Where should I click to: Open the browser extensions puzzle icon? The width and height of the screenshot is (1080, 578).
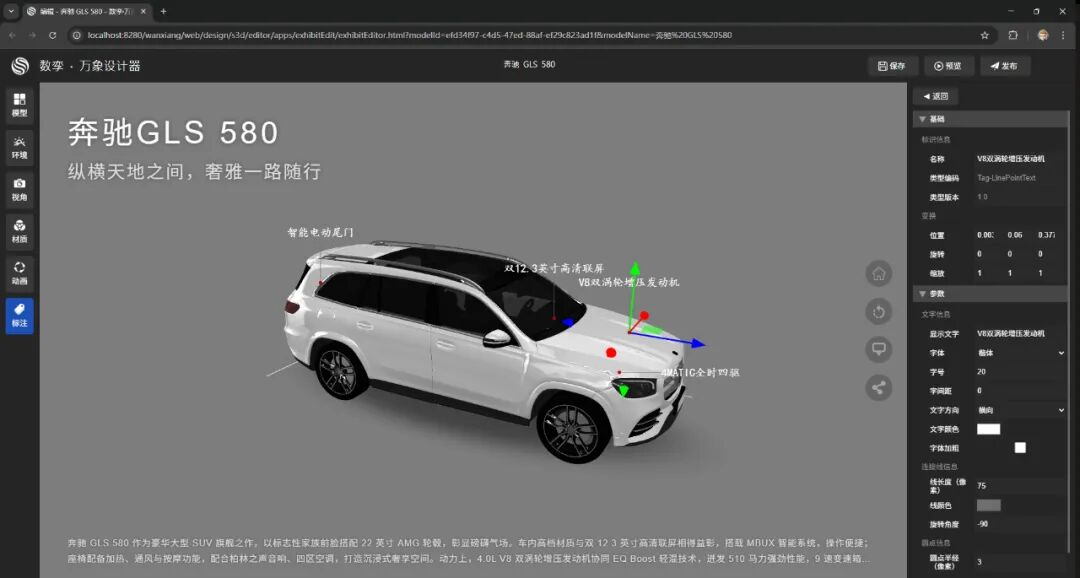pos(1013,35)
